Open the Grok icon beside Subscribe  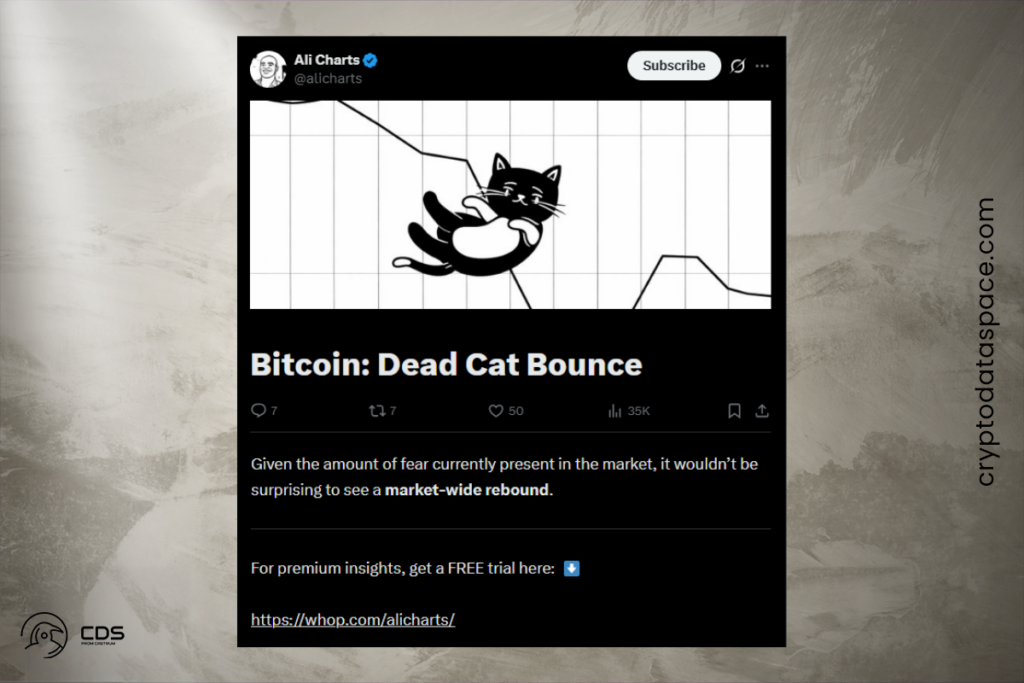coord(738,66)
